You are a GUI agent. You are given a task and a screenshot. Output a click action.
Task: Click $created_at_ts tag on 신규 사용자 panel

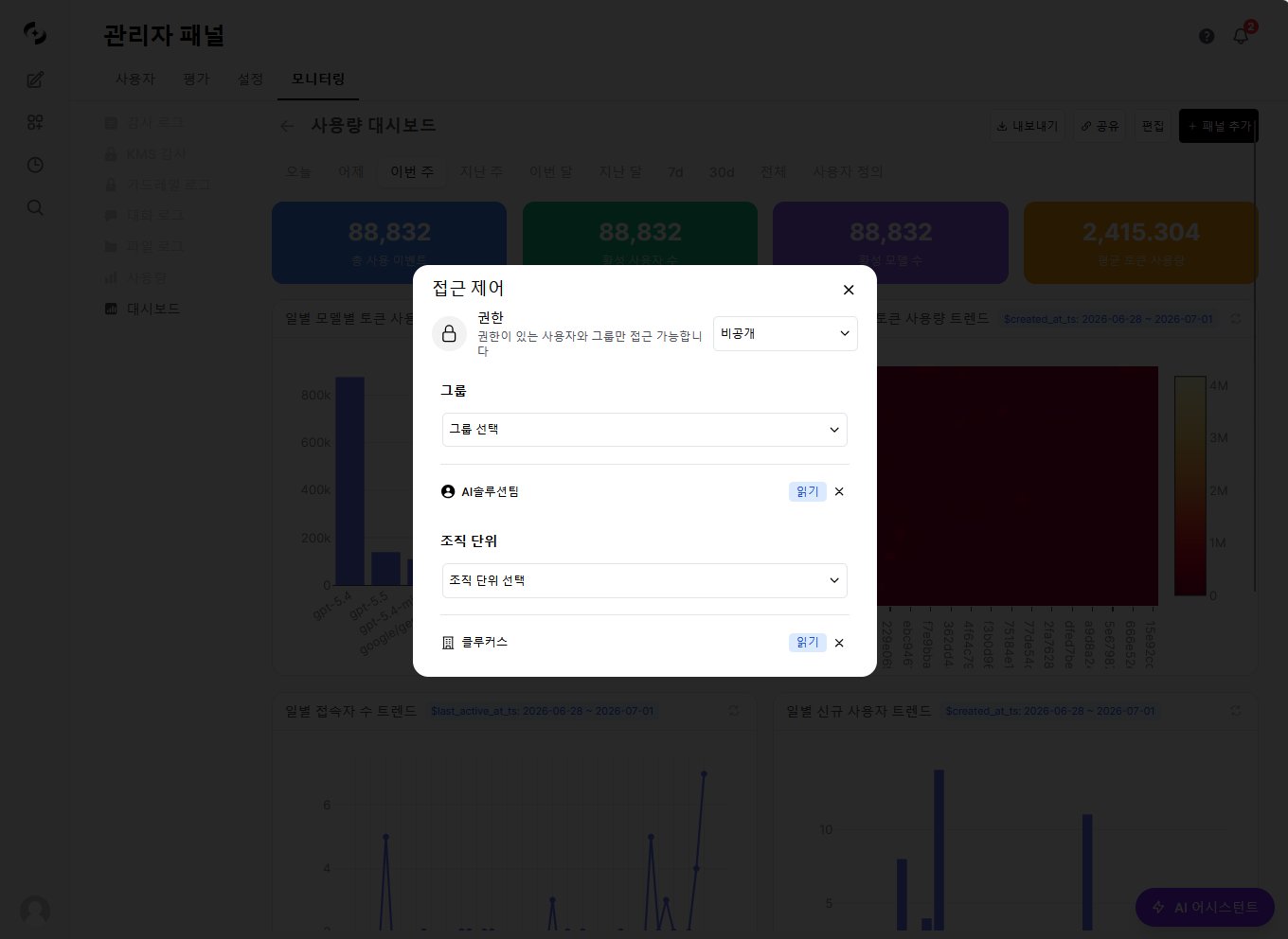tap(1050, 711)
